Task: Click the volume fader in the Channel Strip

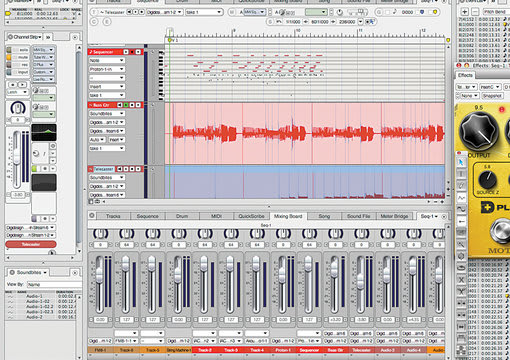Action: tap(17, 157)
